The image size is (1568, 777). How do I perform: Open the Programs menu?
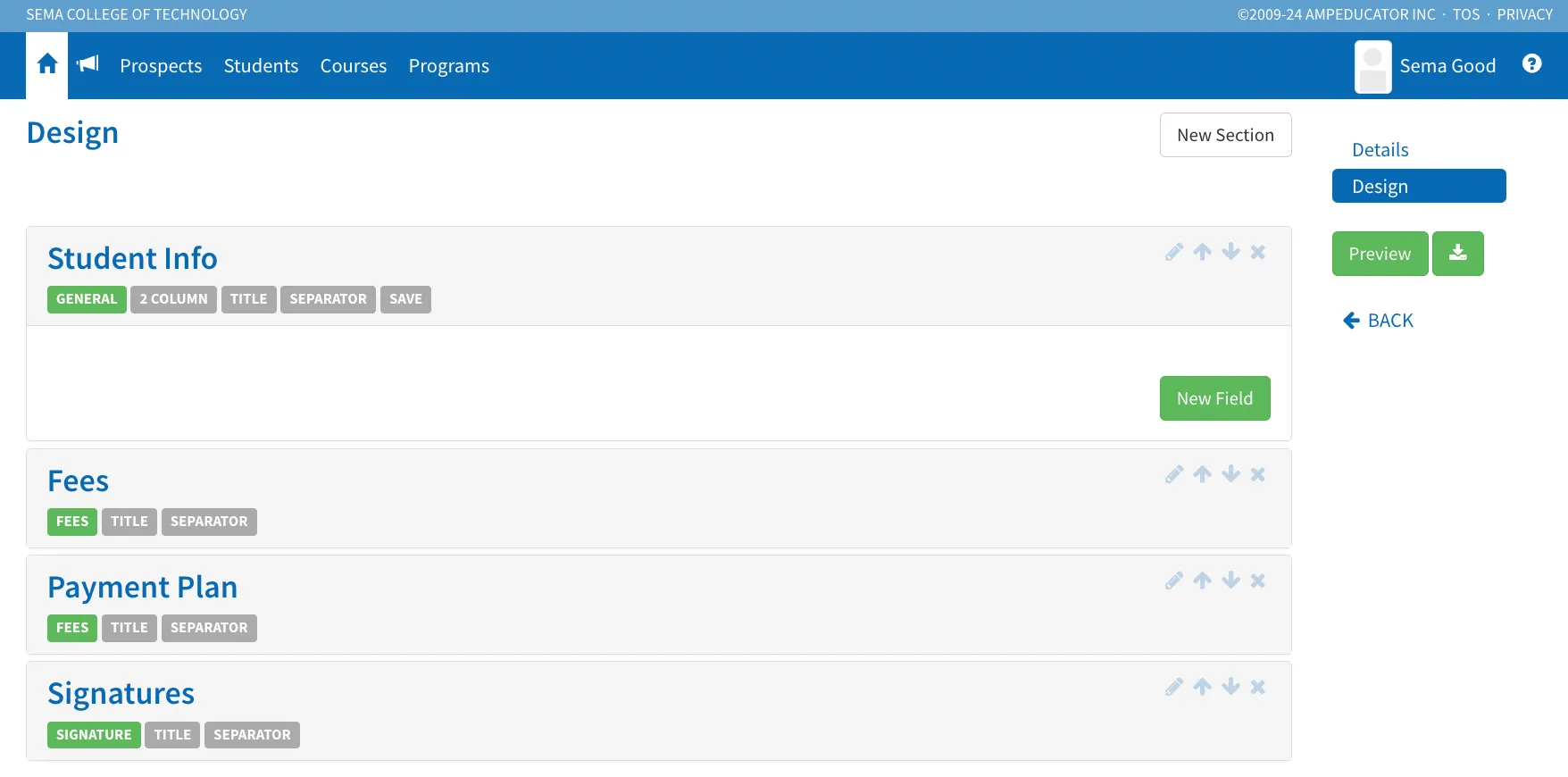[x=449, y=66]
